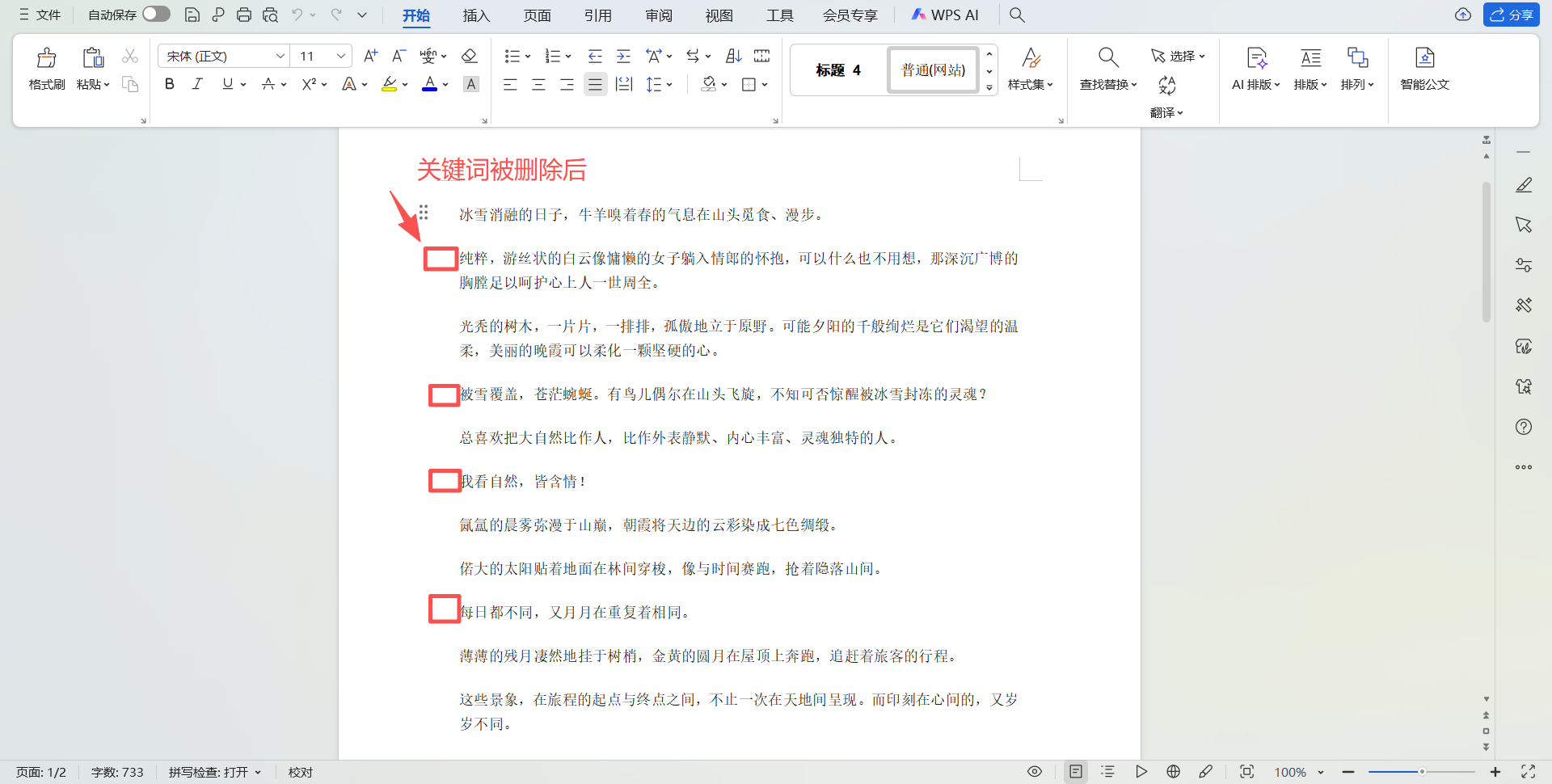Activate the annotation pen in the right sidebar
This screenshot has height=784, width=1552.
1524,184
